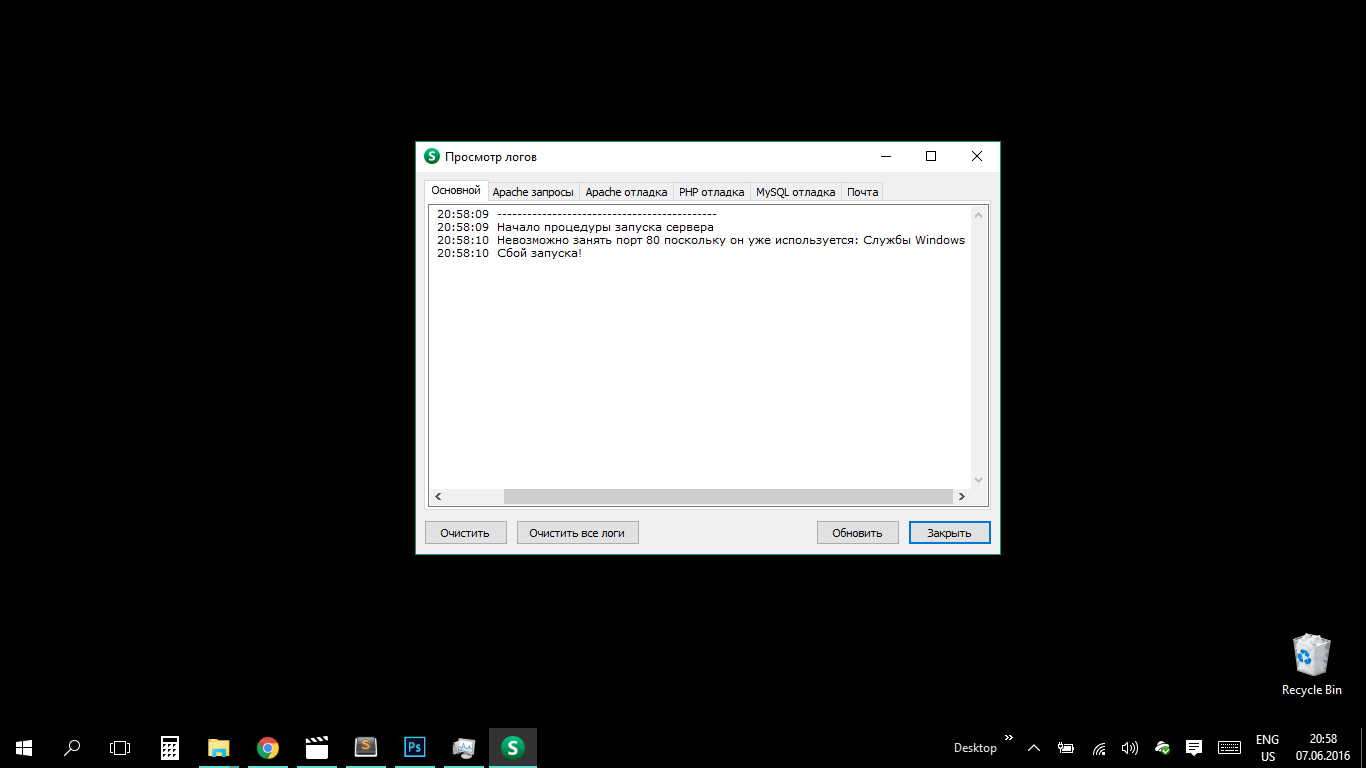Open File Explorer from taskbar

218,747
